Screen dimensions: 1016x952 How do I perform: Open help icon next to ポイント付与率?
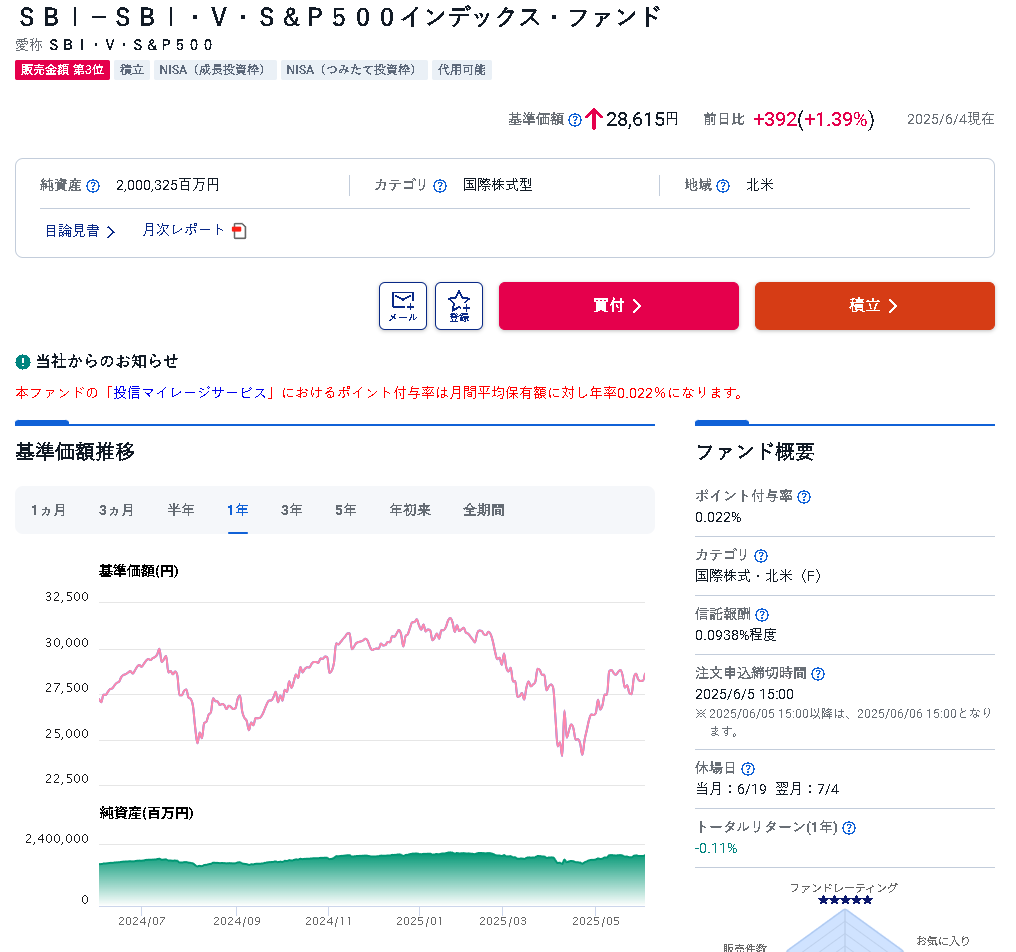tap(804, 497)
